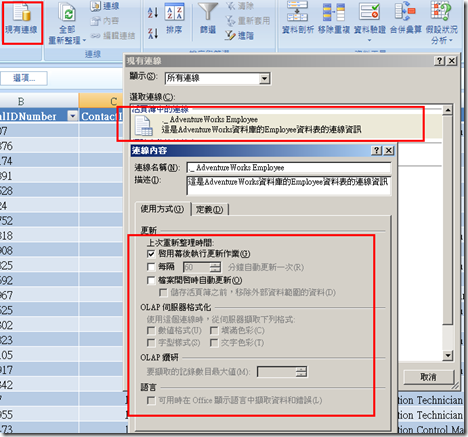
Task: Click the Reapply (重新套用) filter item
Action: click(248, 21)
